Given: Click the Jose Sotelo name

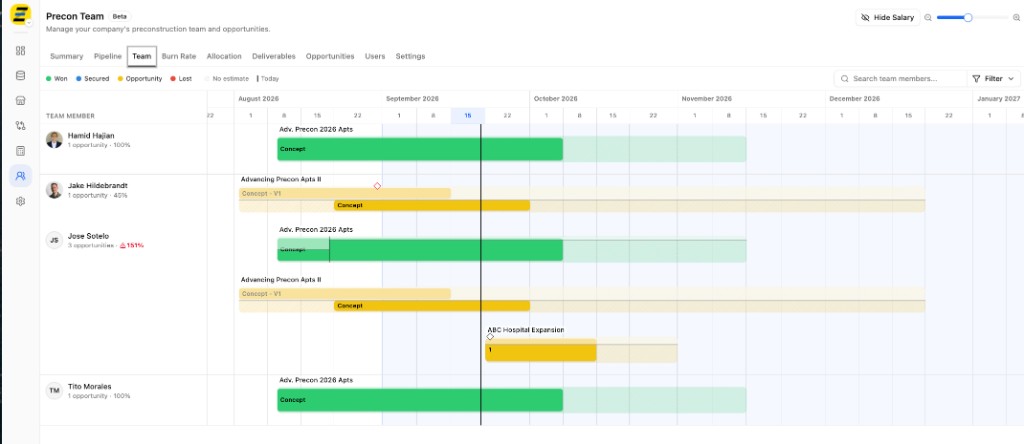Looking at the screenshot, I should coord(88,236).
